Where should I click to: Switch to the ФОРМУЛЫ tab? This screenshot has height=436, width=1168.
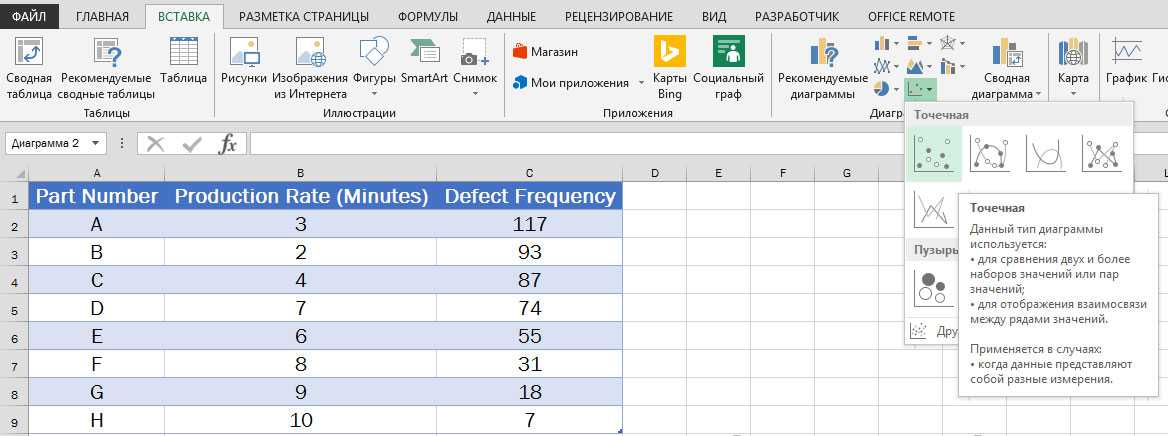point(427,17)
